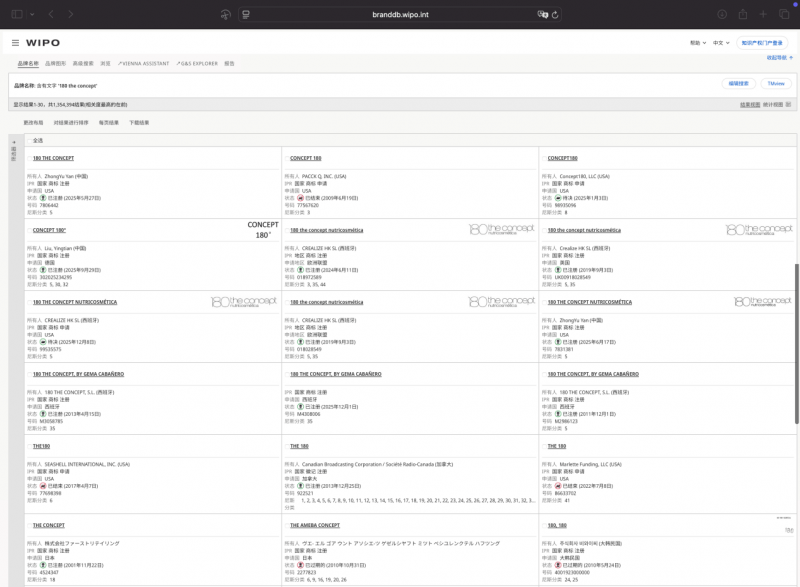Open the G&S EXPLORER tab

point(196,63)
